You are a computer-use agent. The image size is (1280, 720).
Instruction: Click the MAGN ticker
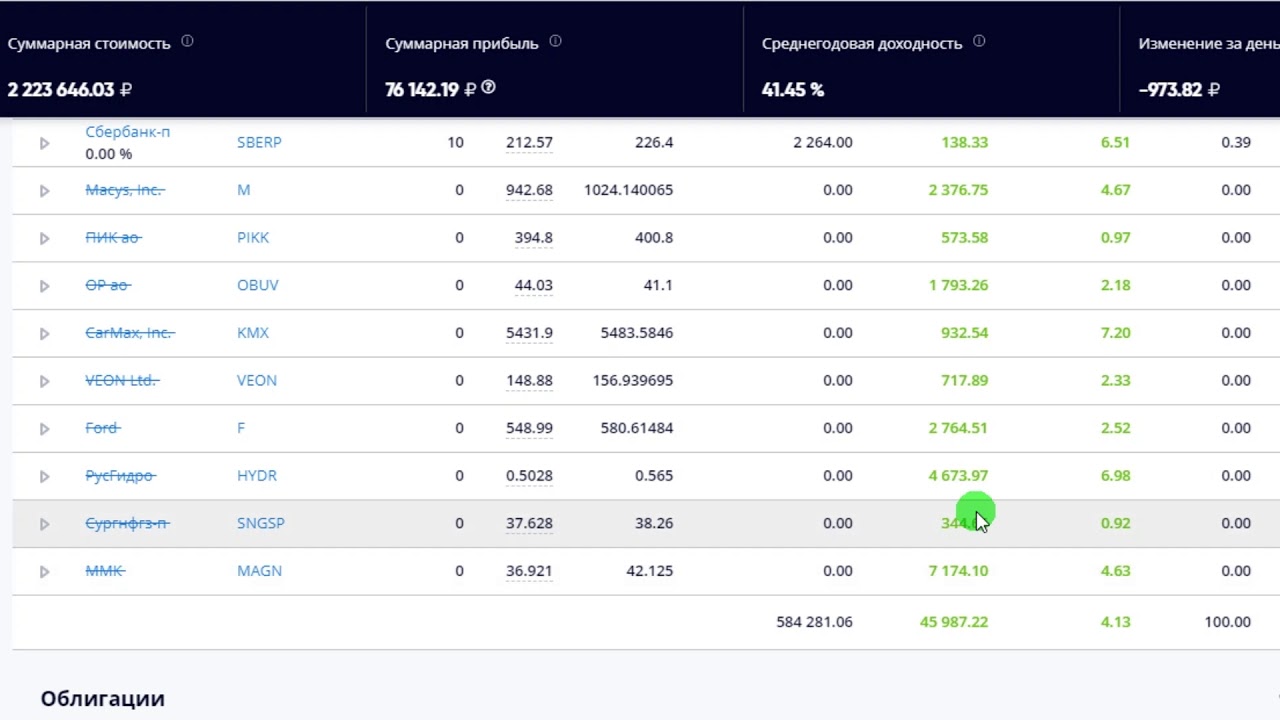(259, 570)
